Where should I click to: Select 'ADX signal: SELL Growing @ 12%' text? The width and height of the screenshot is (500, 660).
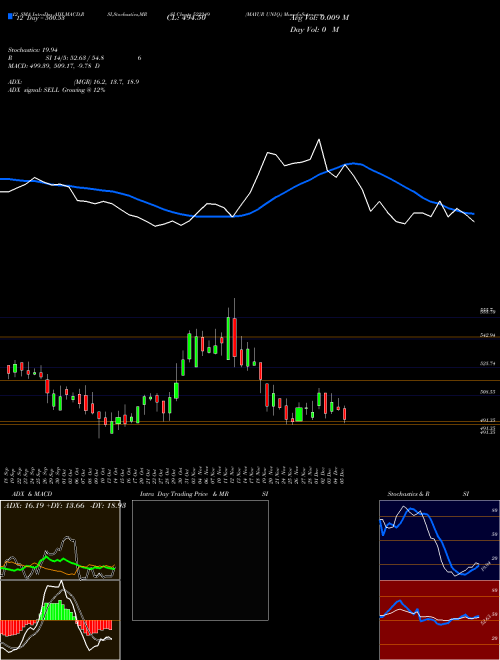[56, 90]
